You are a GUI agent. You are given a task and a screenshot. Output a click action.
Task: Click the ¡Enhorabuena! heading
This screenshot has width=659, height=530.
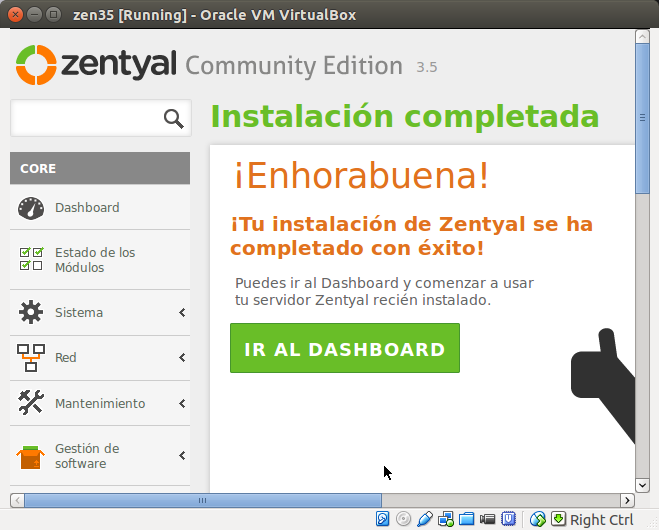[x=361, y=176]
